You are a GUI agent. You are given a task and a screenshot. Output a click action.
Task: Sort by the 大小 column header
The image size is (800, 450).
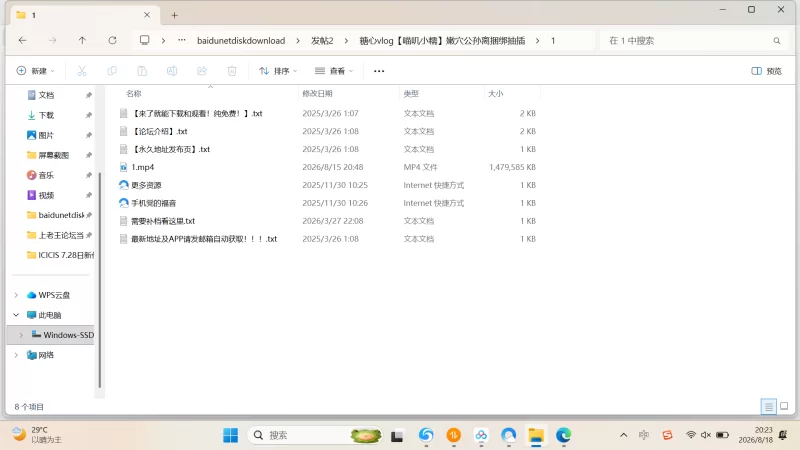[x=495, y=93]
